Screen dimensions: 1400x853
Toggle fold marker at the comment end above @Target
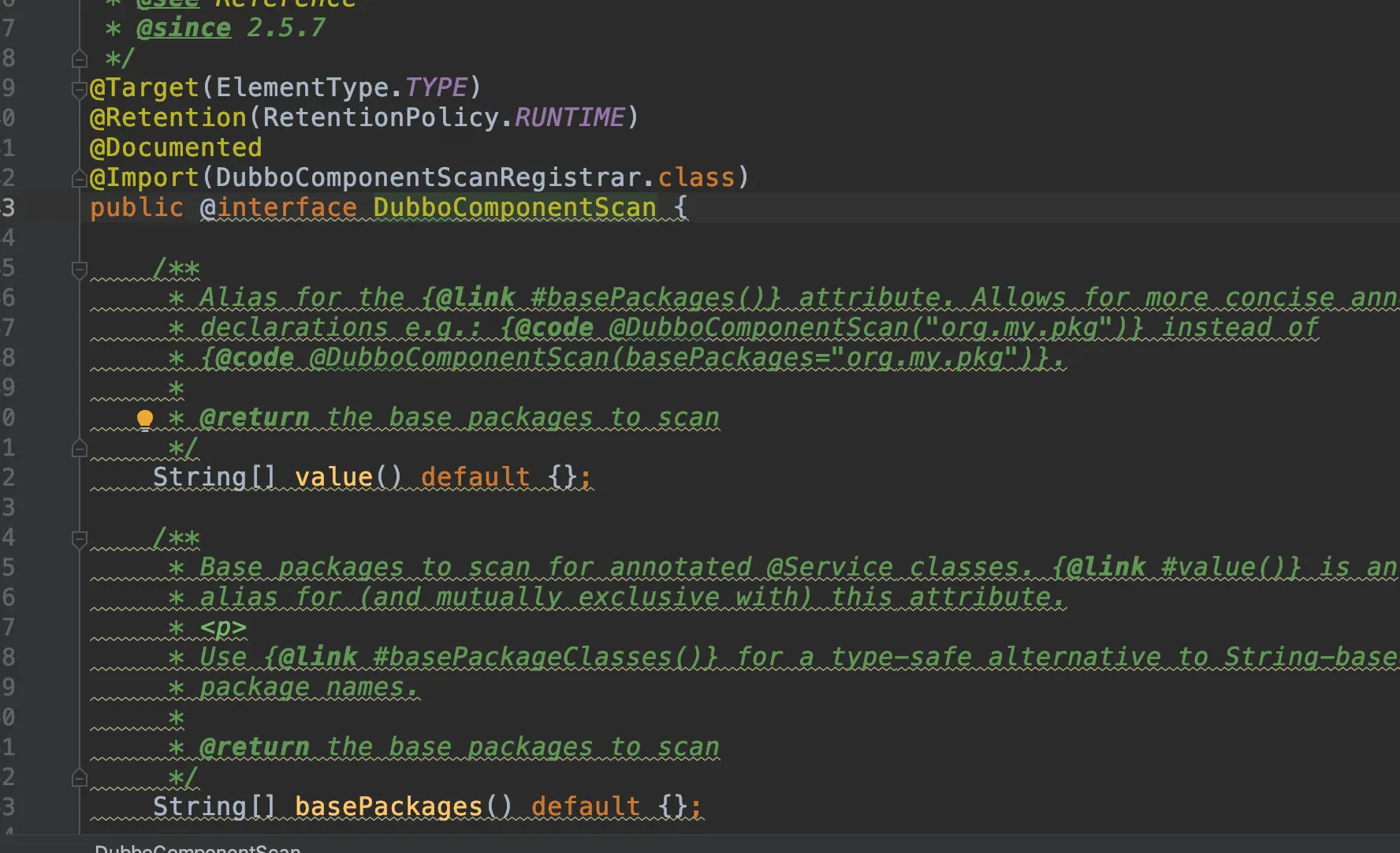click(x=79, y=59)
